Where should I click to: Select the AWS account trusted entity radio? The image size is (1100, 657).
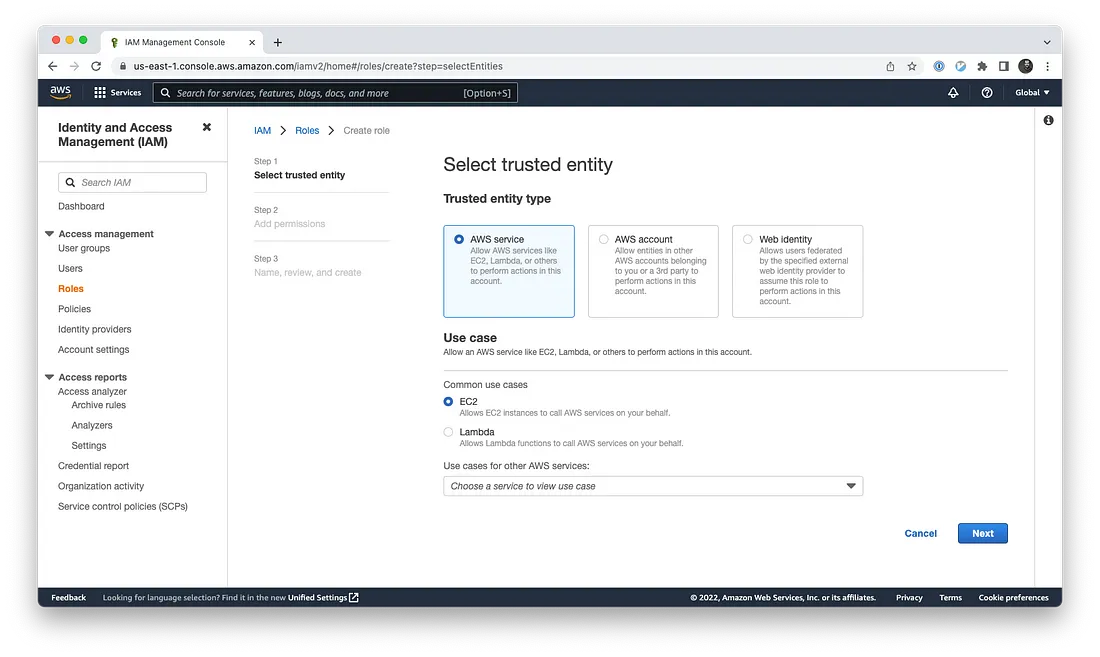603,239
